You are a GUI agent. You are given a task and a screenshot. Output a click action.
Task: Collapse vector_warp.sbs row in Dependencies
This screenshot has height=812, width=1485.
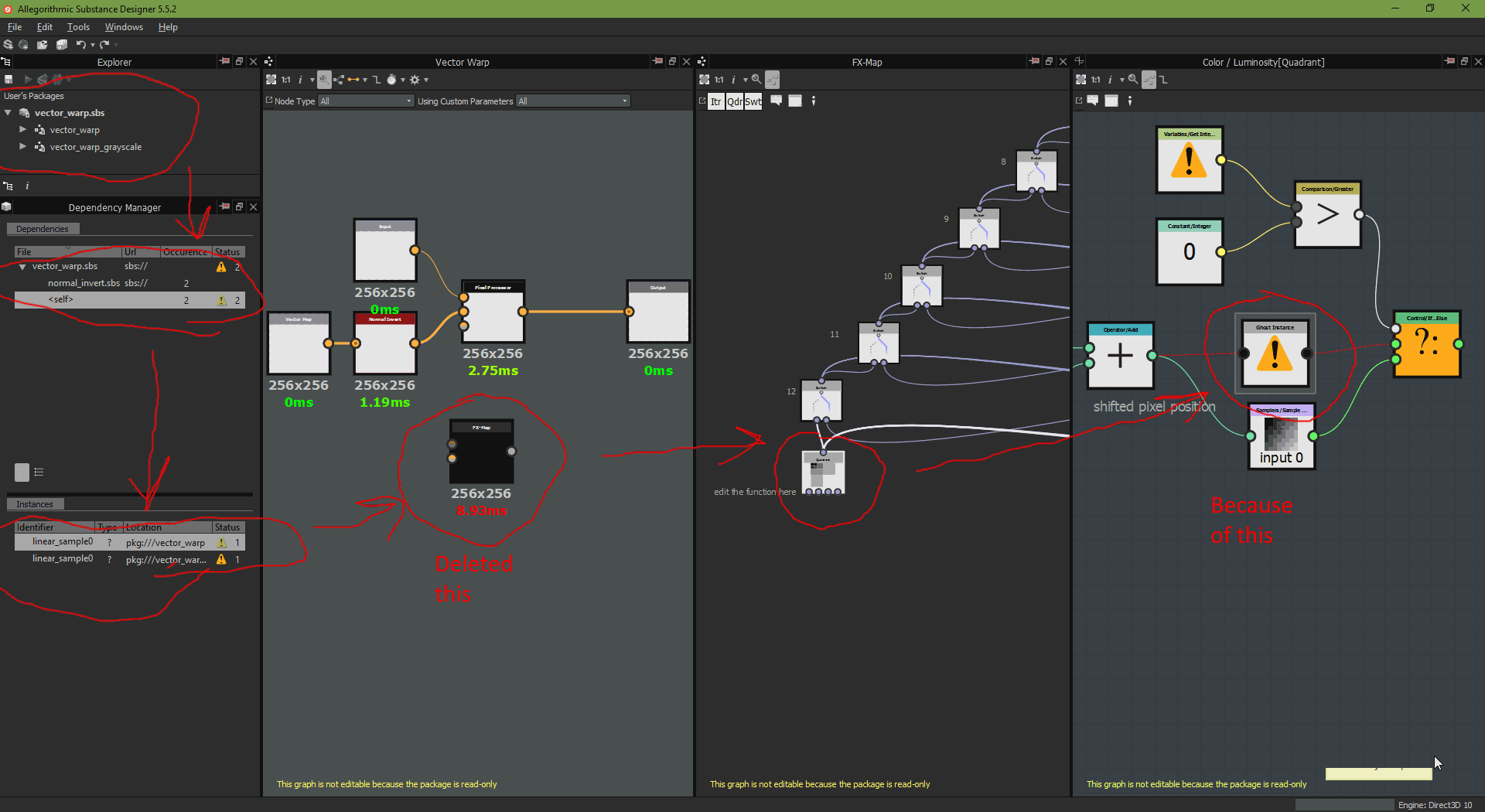coord(22,267)
